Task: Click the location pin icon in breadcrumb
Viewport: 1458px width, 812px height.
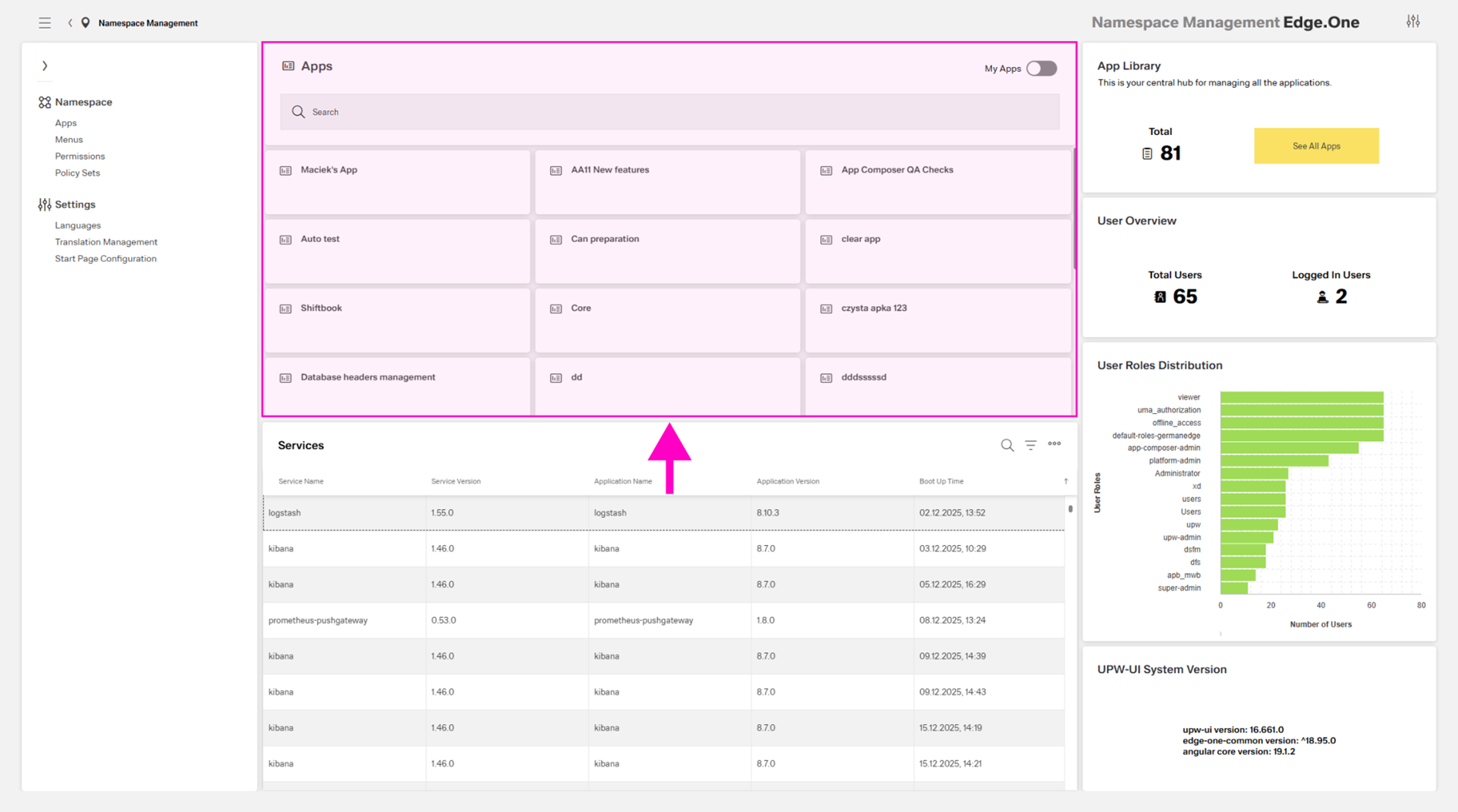Action: click(86, 23)
